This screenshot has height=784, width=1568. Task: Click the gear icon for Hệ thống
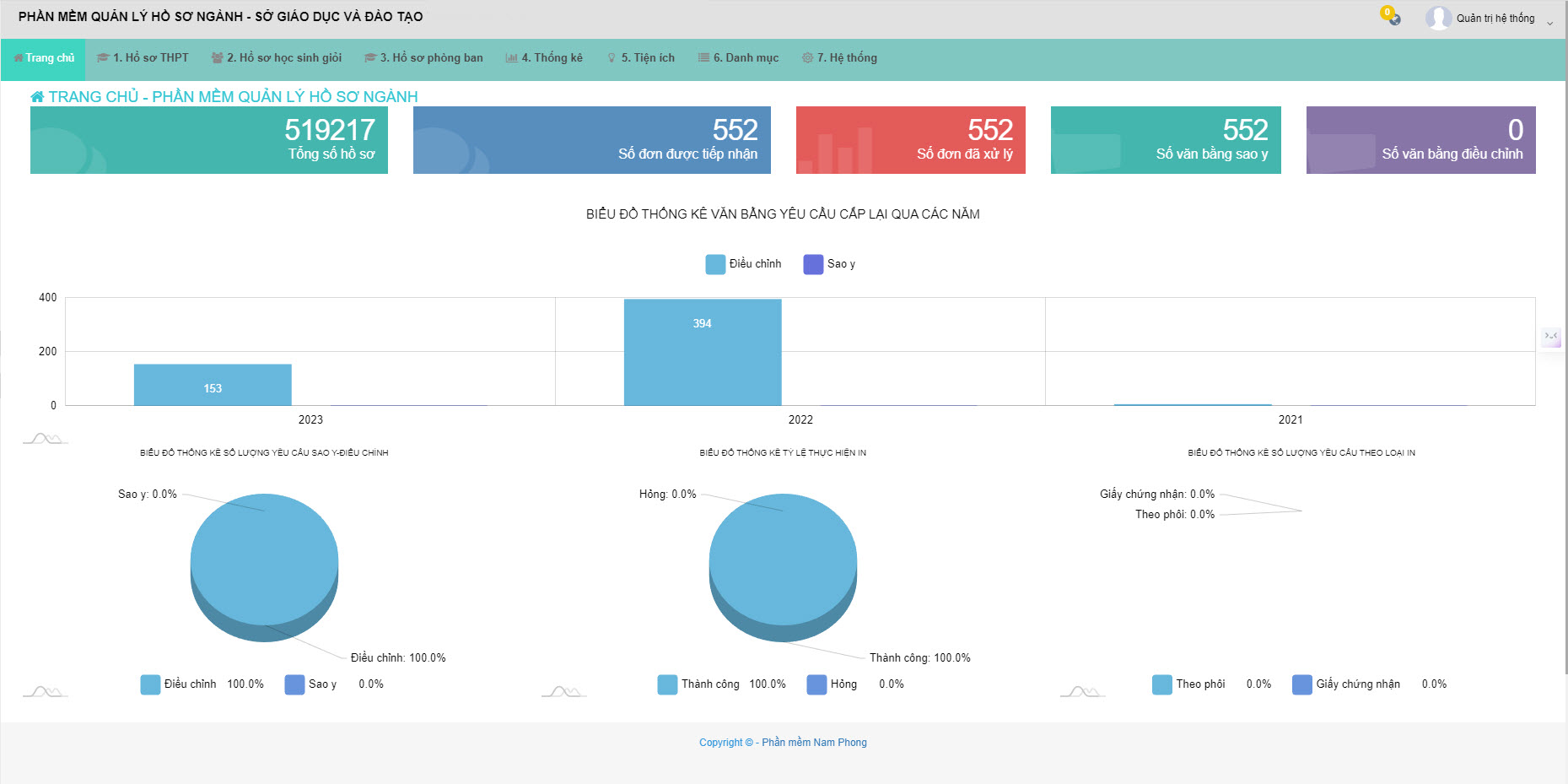807,58
